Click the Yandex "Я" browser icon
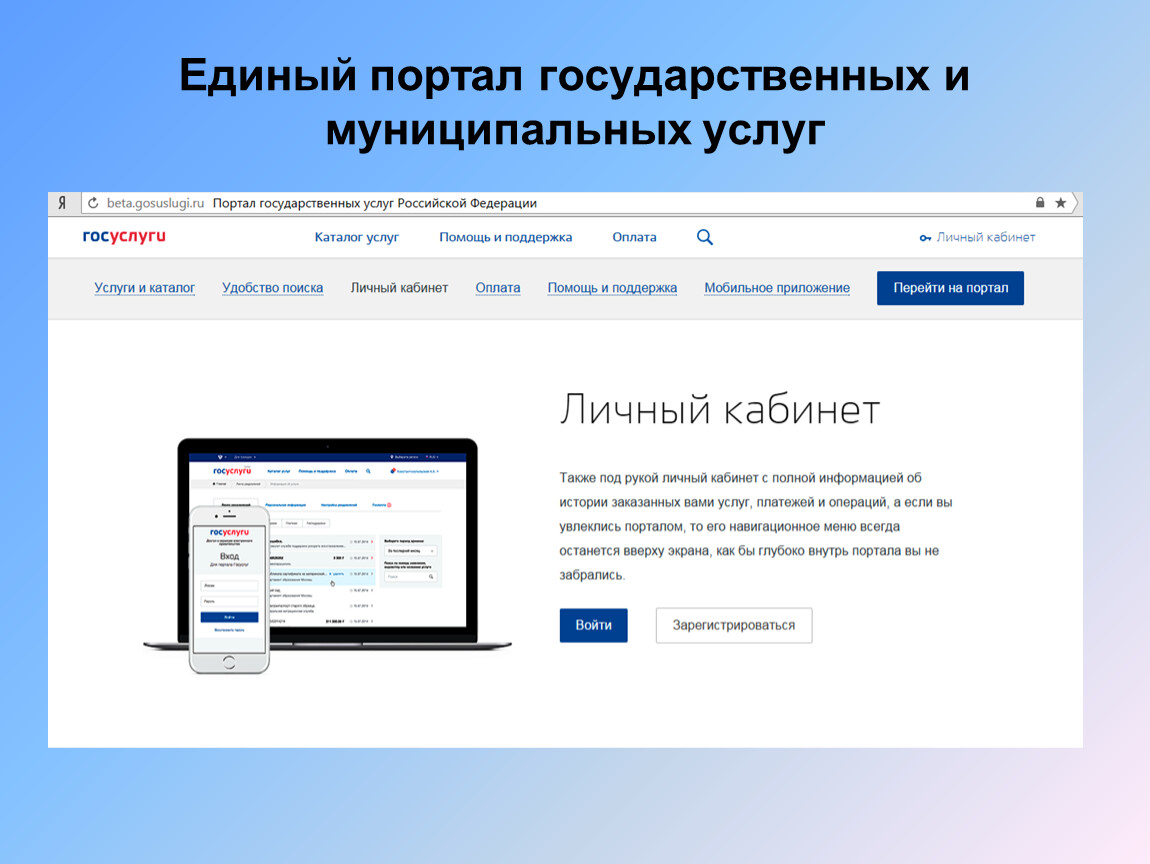Viewport: 1150px width, 864px height. click(x=62, y=203)
